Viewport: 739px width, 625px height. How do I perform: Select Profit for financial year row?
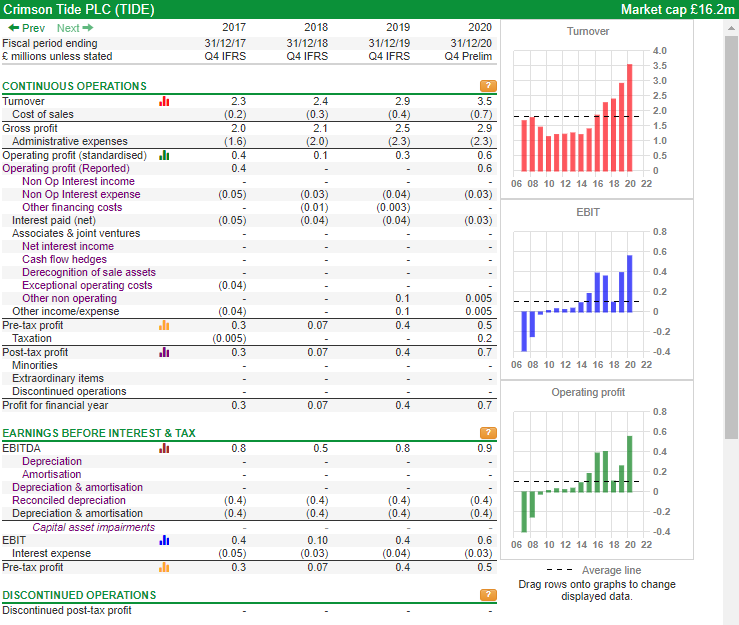[249, 405]
